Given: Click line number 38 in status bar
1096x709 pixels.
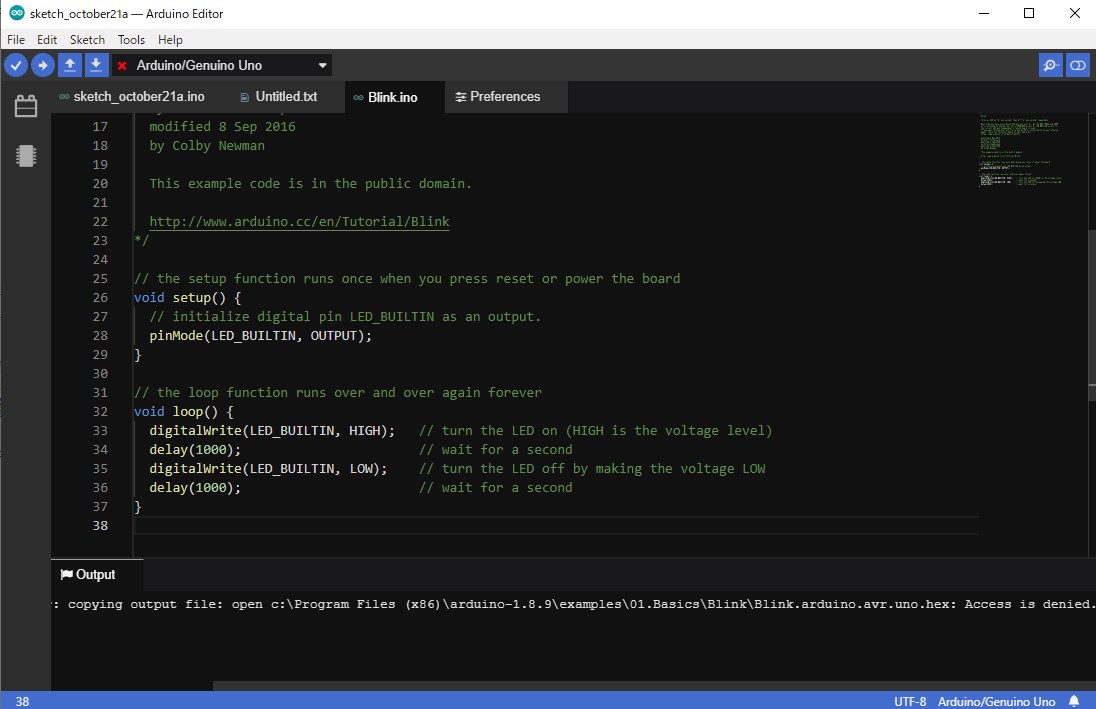Looking at the screenshot, I should click(x=22, y=701).
